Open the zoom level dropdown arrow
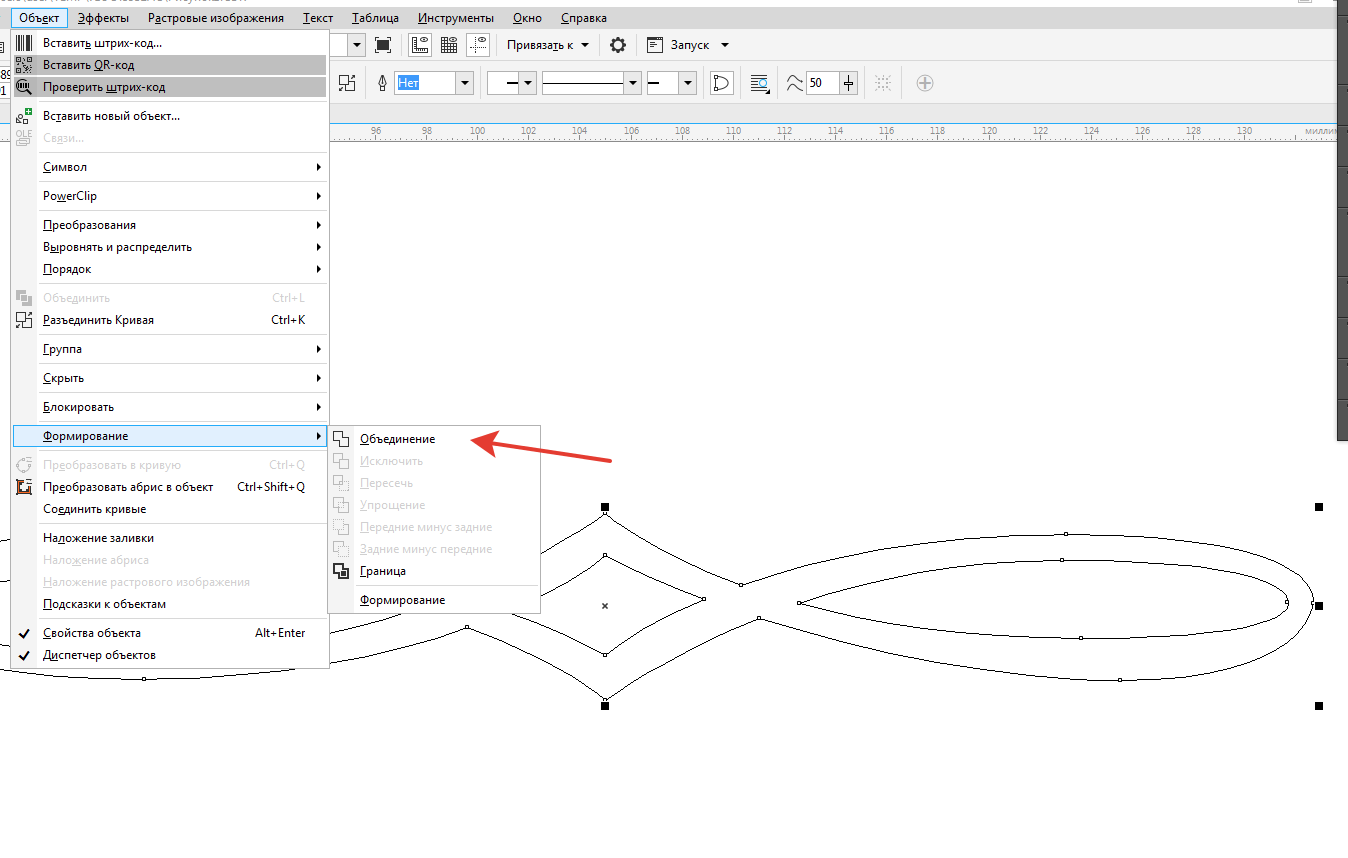Viewport: 1348px width, 858px height. (357, 45)
